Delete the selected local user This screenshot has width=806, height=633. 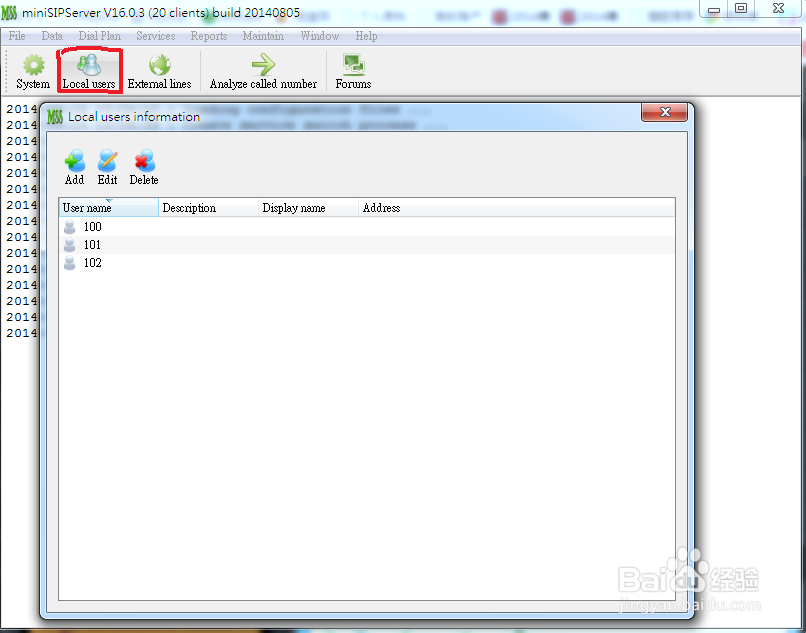click(x=144, y=168)
